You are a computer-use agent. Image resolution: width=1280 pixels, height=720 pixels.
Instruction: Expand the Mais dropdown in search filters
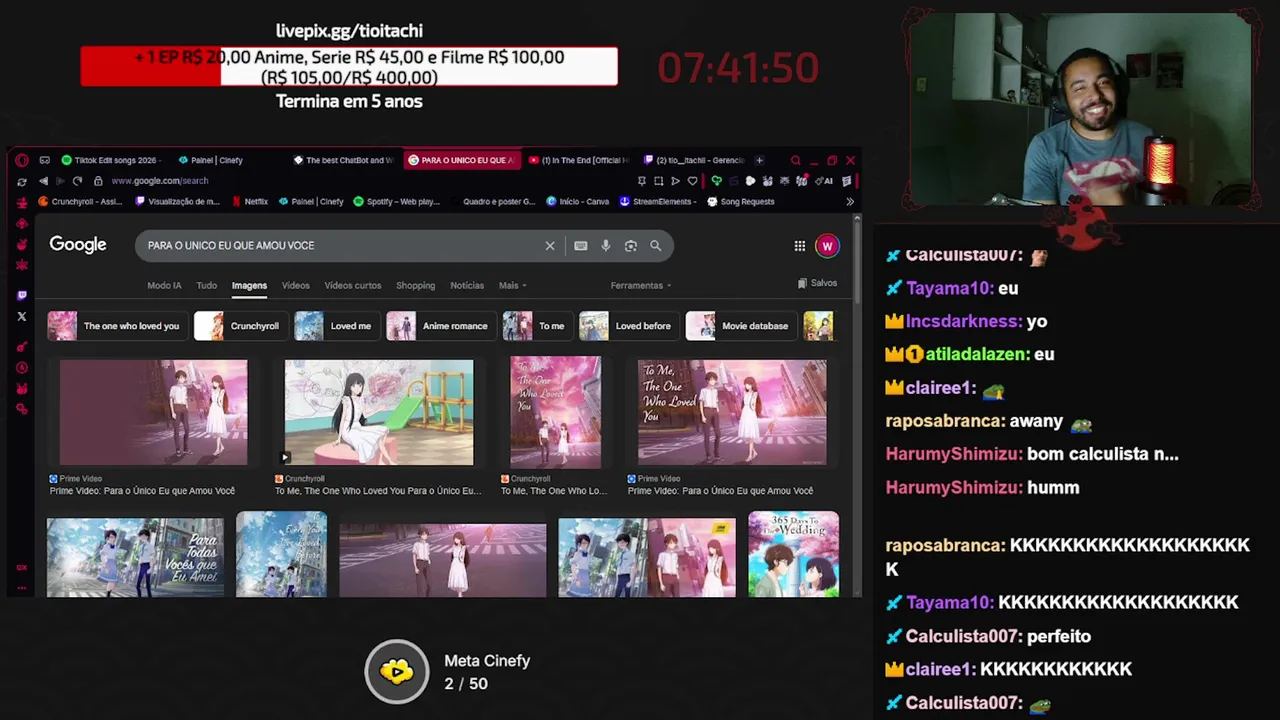point(512,286)
